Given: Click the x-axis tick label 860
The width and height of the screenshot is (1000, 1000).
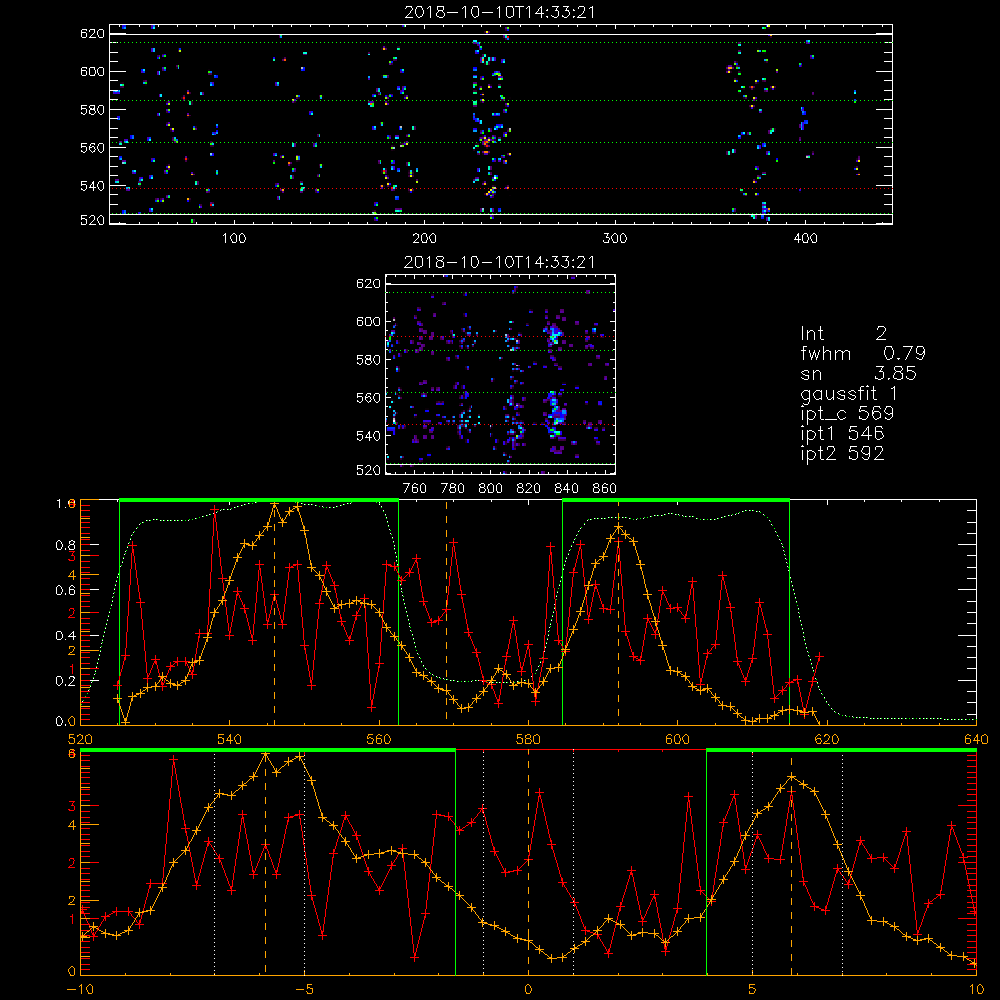Looking at the screenshot, I should (605, 489).
